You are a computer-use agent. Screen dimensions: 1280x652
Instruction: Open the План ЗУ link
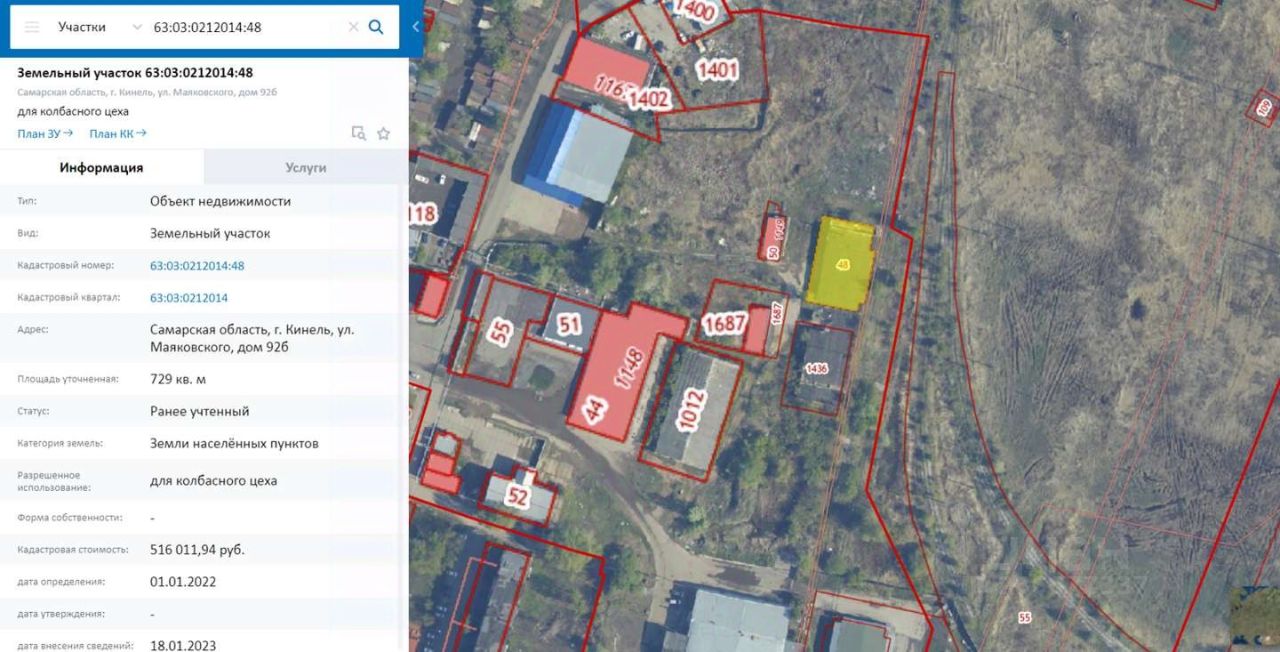(45, 133)
